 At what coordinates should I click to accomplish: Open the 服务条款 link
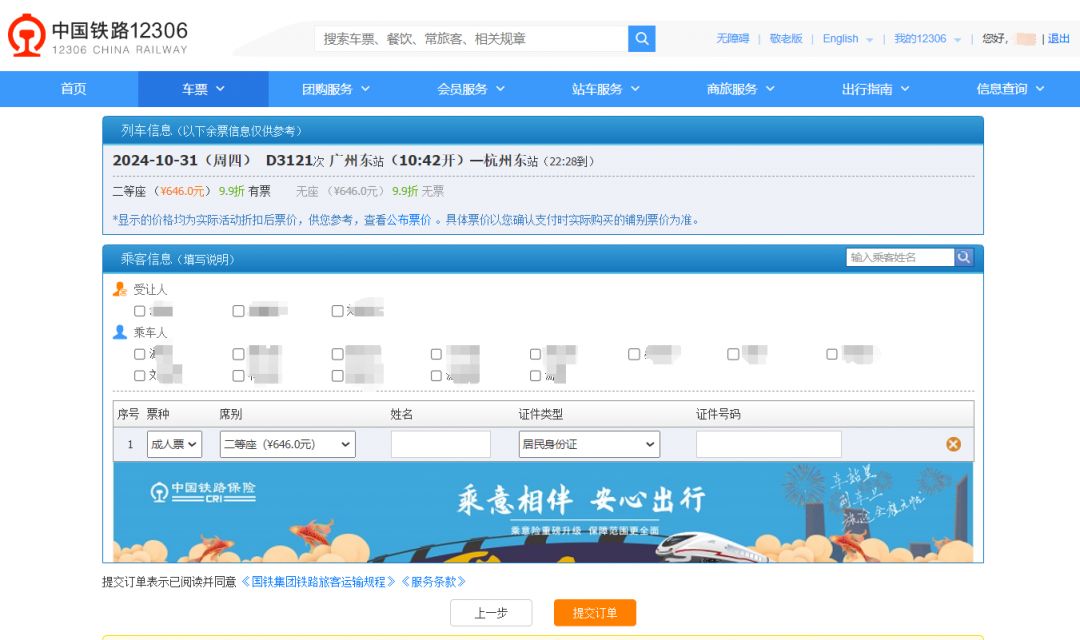(433, 581)
